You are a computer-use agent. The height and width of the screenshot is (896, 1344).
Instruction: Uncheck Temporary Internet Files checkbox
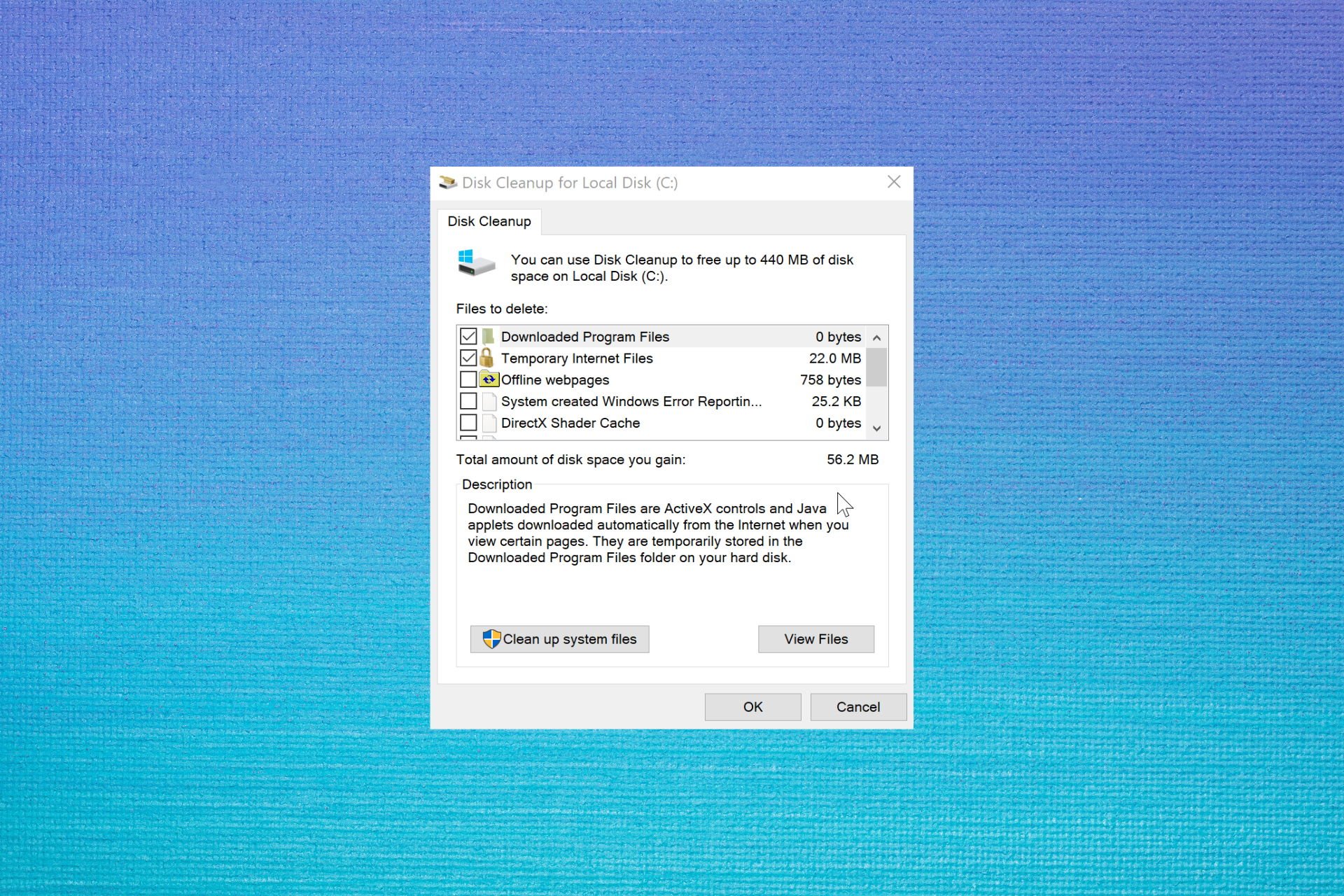[468, 358]
